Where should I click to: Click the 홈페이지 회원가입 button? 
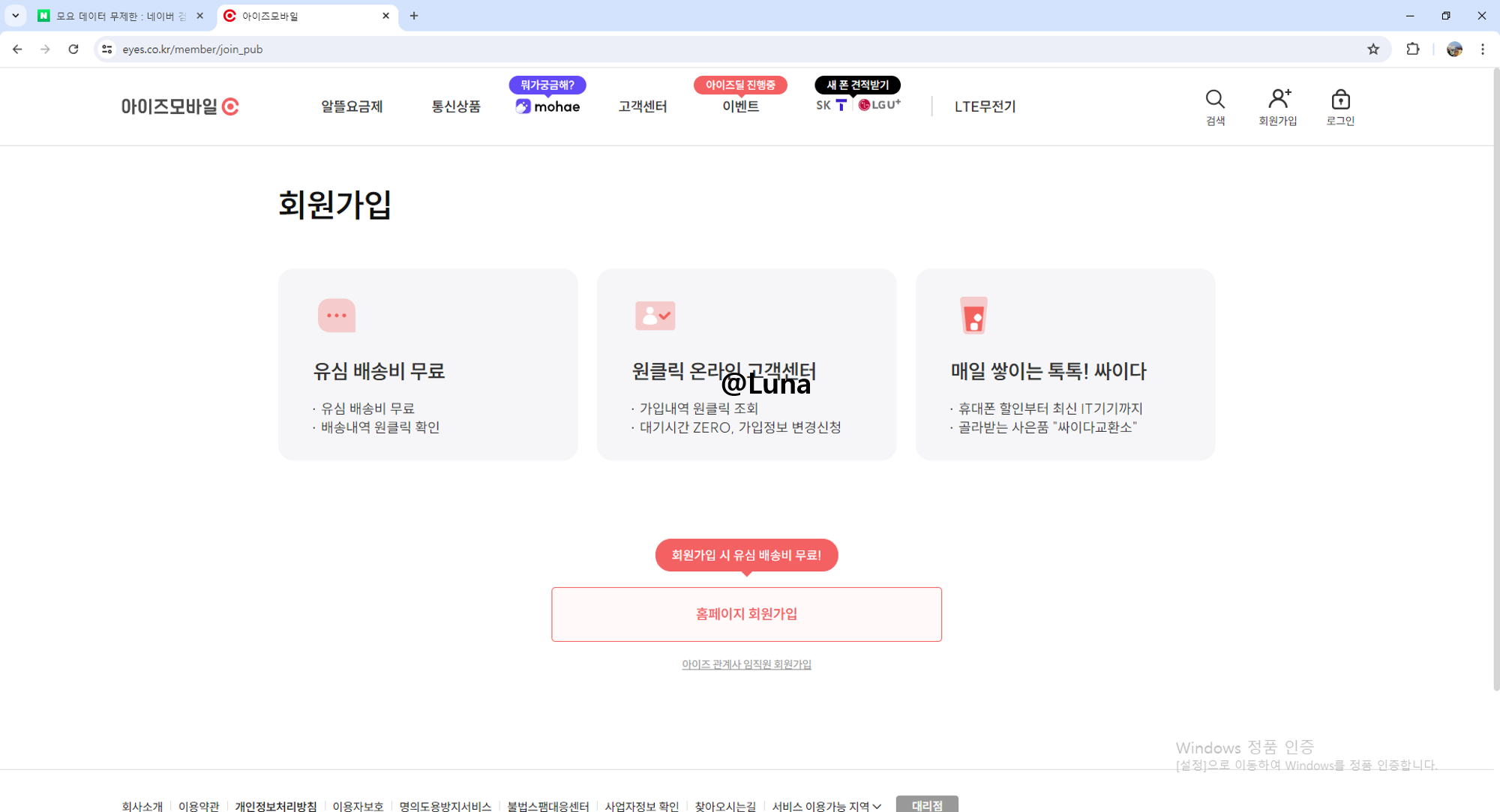(746, 614)
